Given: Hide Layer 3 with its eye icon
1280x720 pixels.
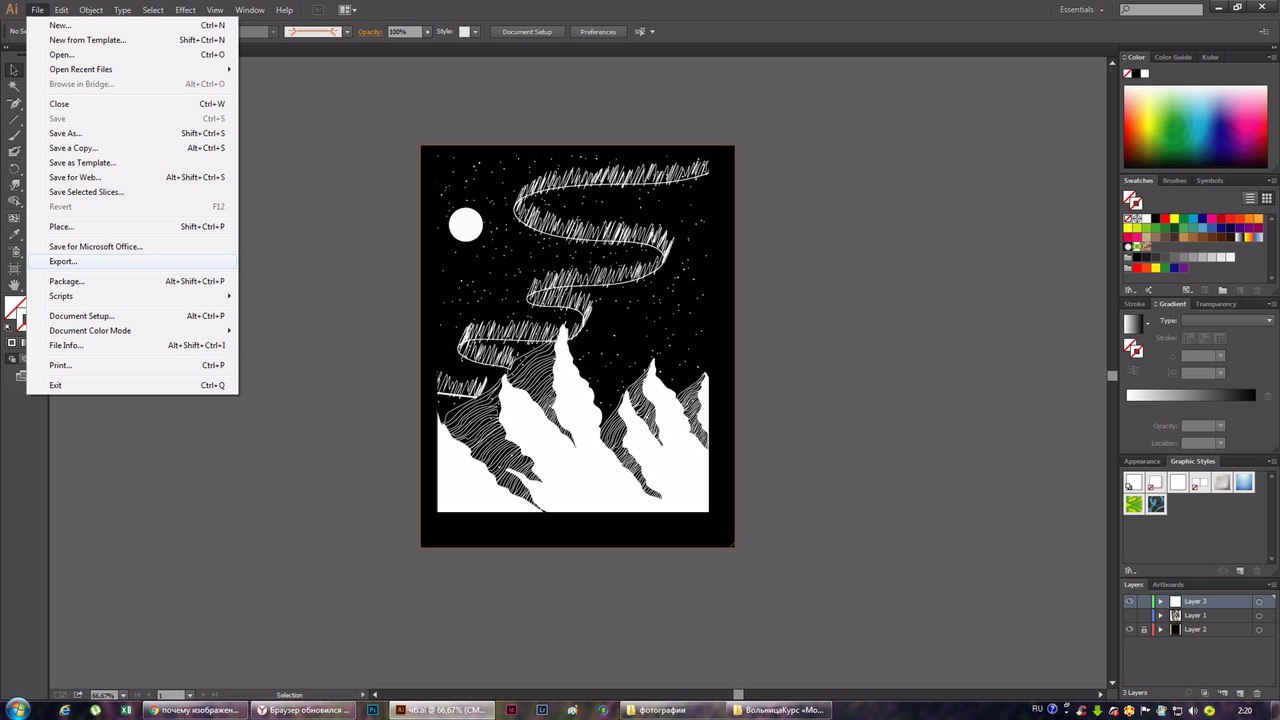Looking at the screenshot, I should click(x=1130, y=601).
